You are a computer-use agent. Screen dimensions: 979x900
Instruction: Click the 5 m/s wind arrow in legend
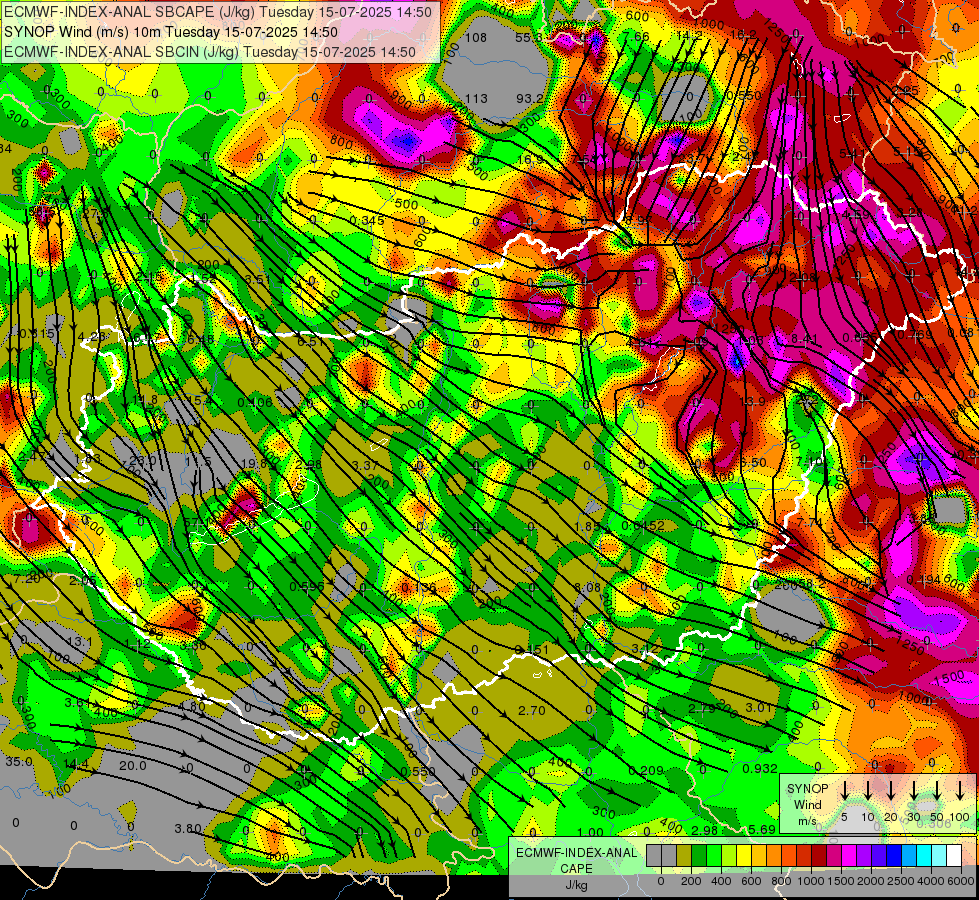tap(845, 791)
